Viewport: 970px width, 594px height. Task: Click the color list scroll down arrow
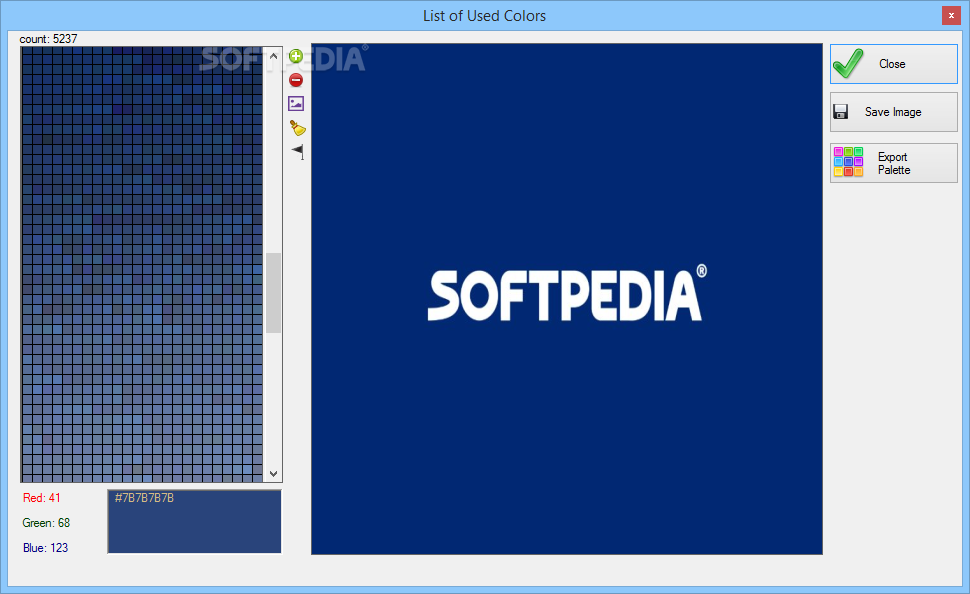coord(273,473)
